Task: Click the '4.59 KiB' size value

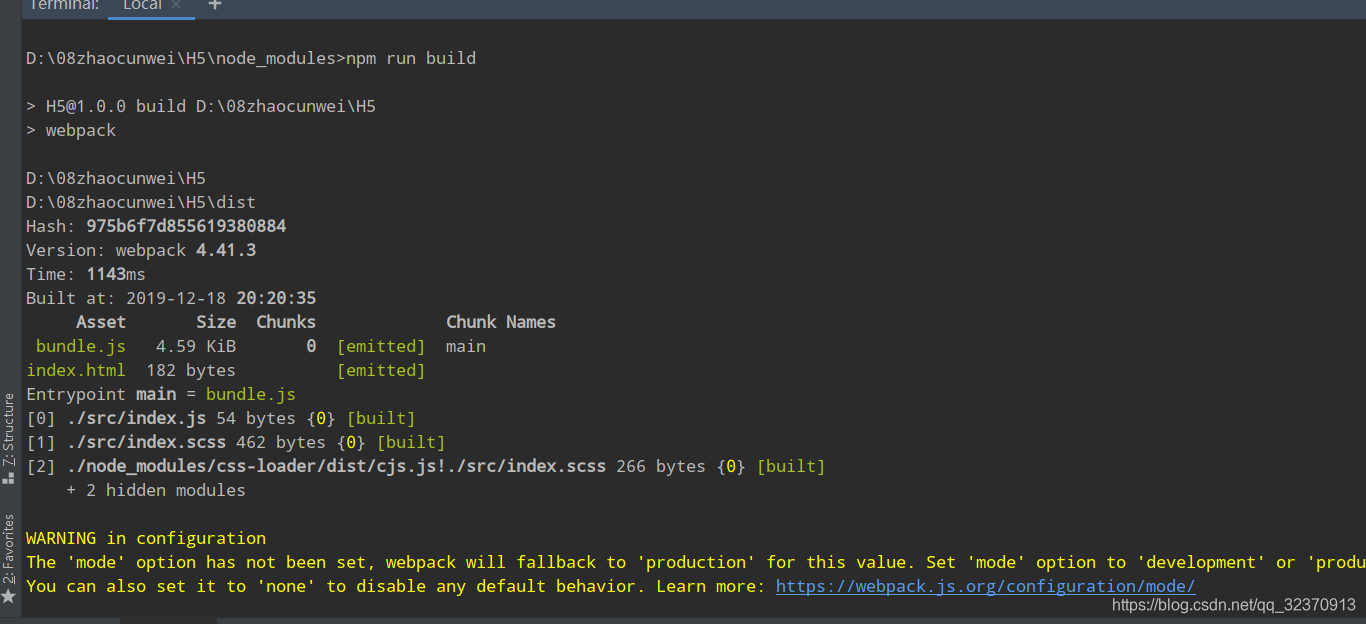Action: (196, 347)
